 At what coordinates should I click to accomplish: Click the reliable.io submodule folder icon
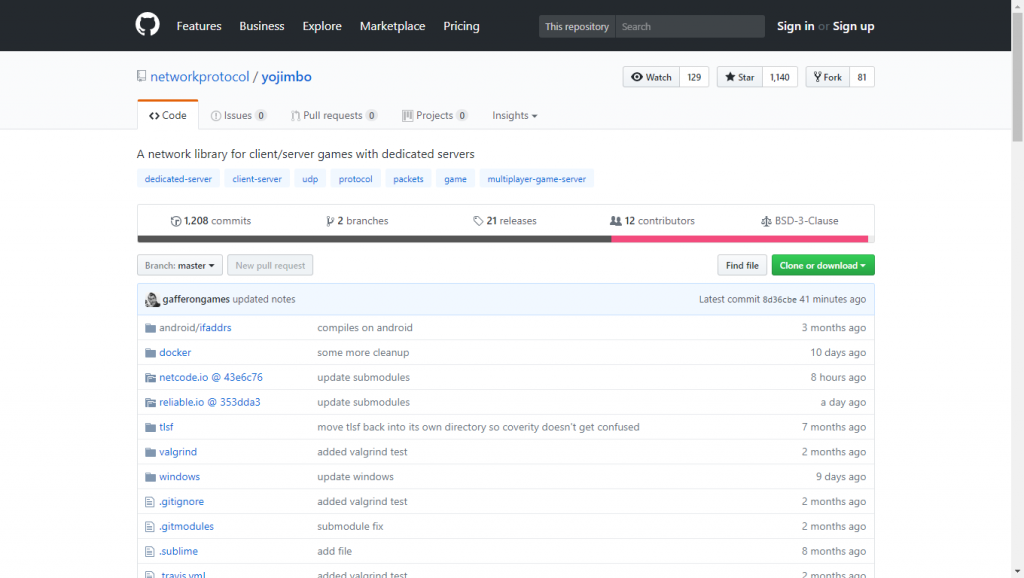coord(150,402)
